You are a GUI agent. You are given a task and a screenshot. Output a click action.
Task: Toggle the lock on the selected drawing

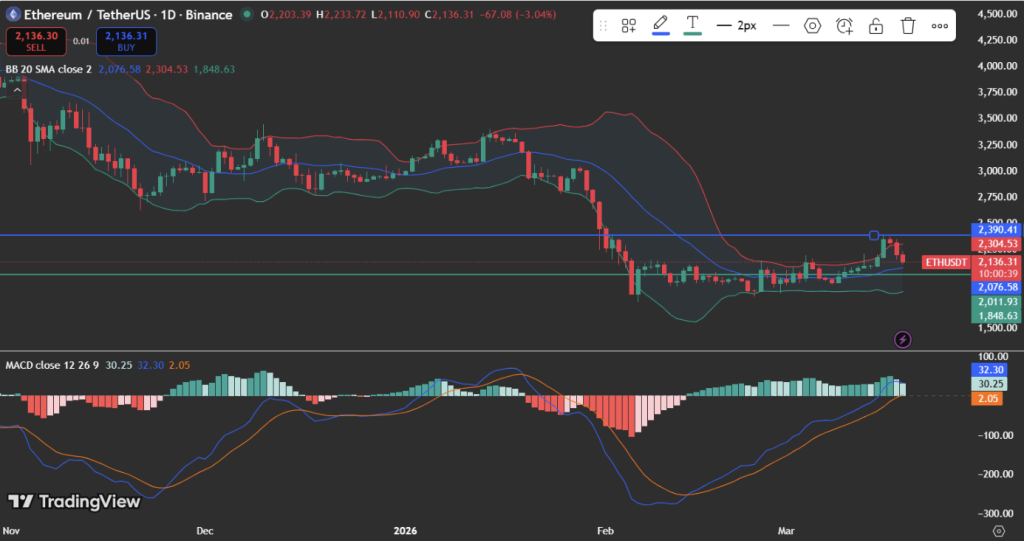(876, 26)
